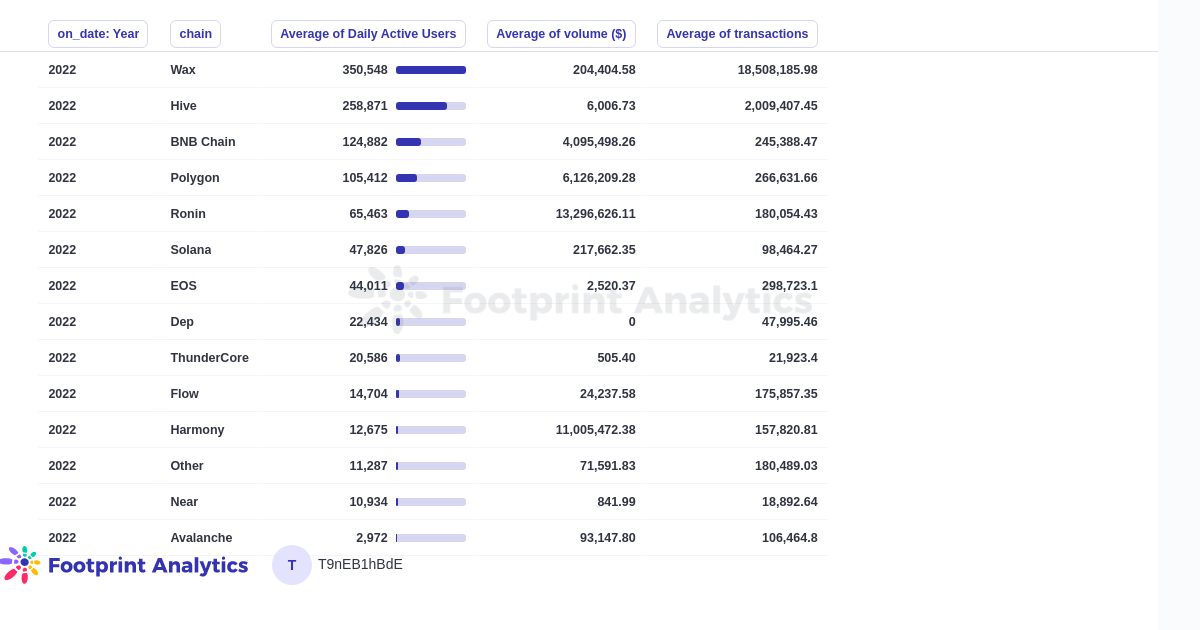Open the chain column header
Screen dimensions: 1200x630
point(195,33)
